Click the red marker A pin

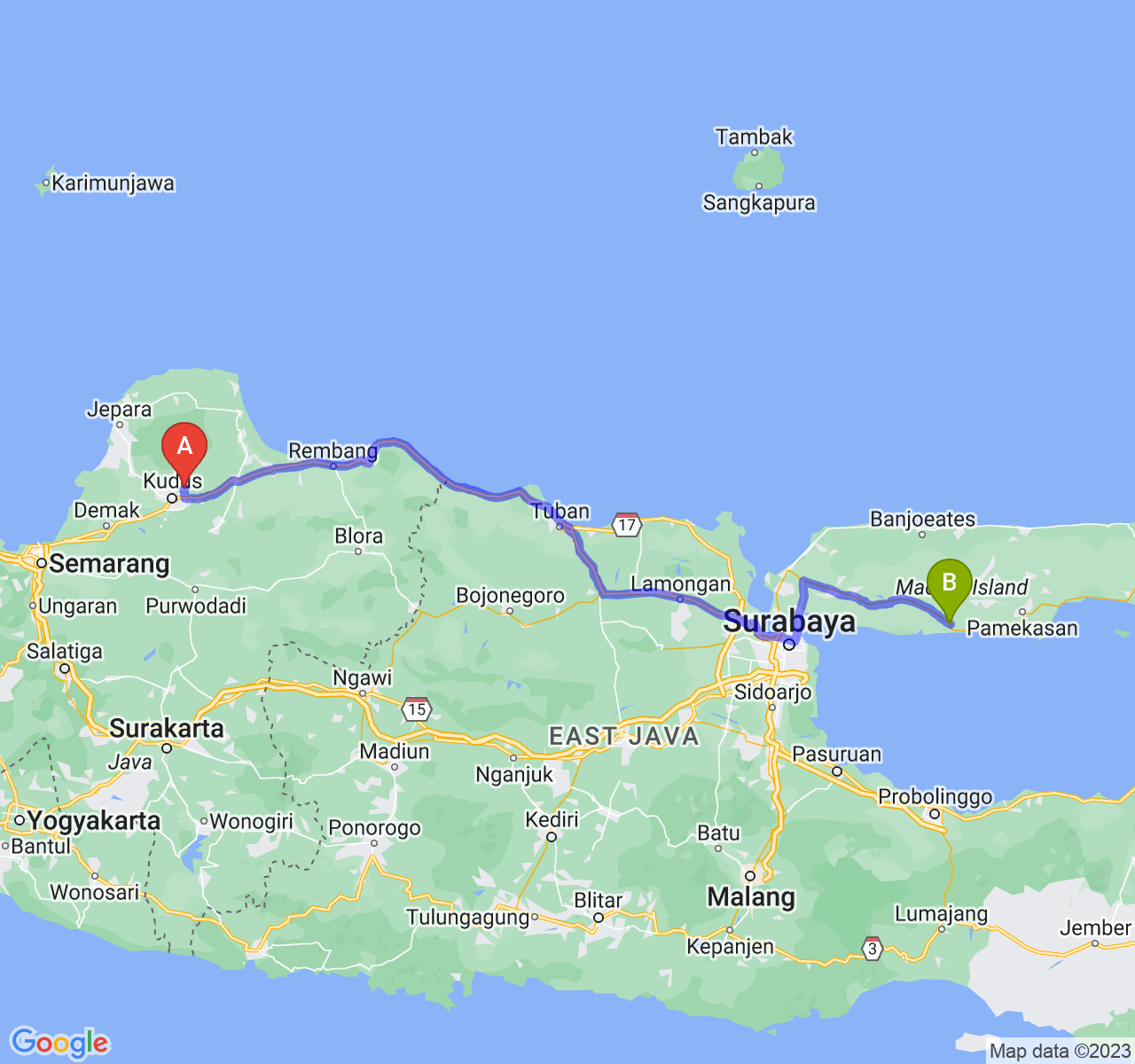tap(184, 455)
